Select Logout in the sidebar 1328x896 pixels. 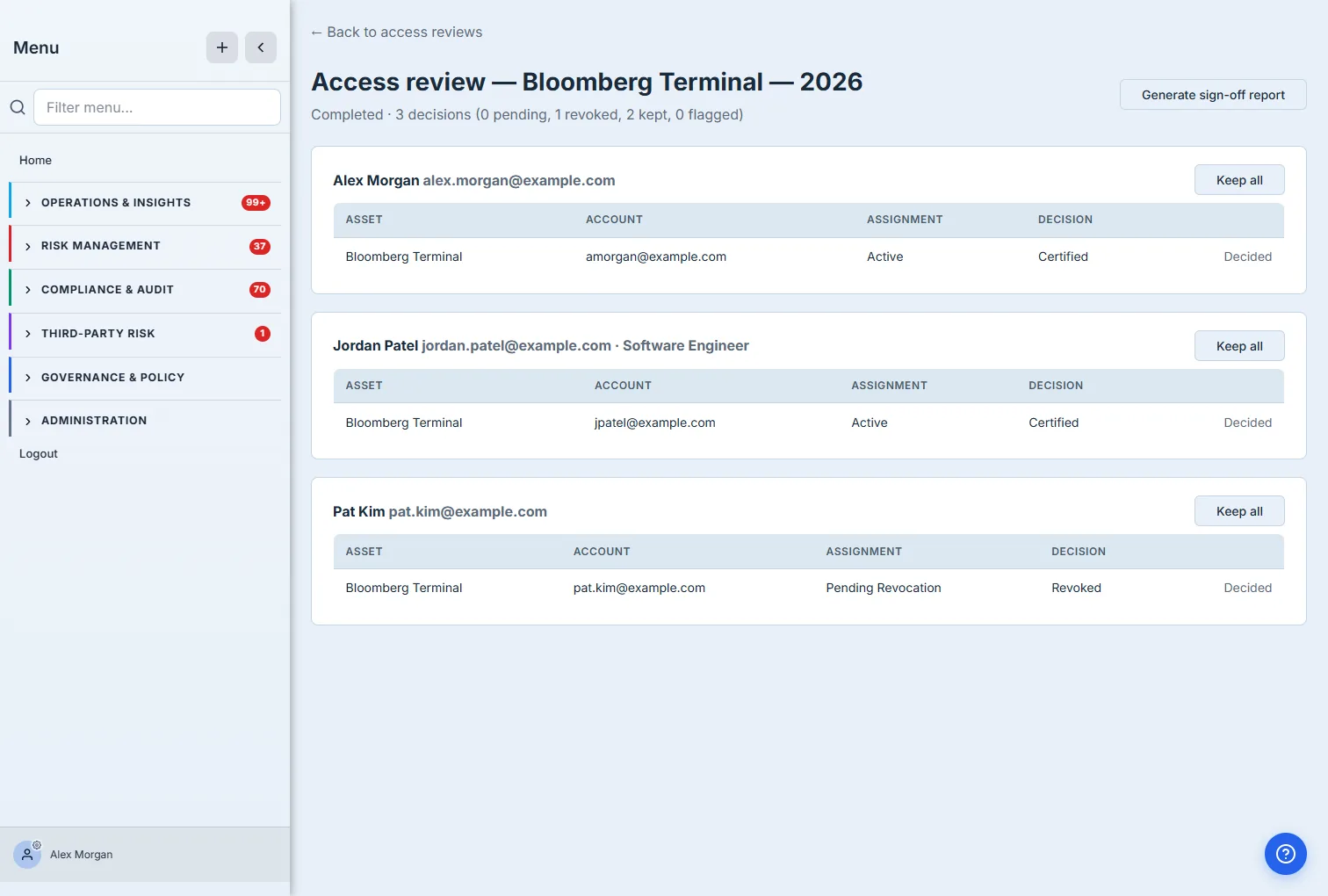pyautogui.click(x=39, y=453)
